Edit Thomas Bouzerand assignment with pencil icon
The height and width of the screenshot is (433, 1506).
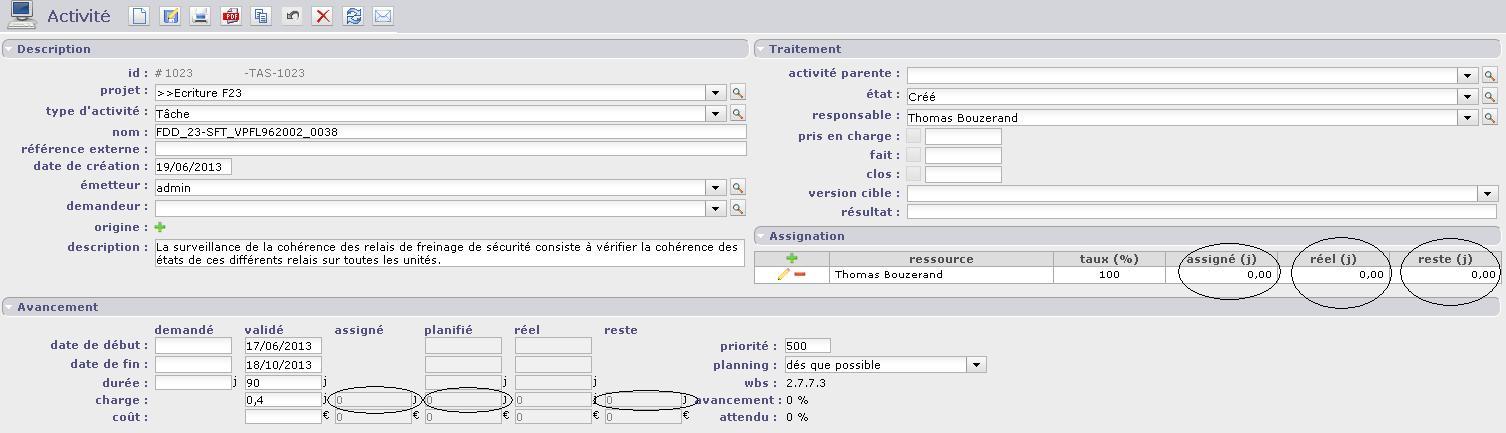point(783,275)
